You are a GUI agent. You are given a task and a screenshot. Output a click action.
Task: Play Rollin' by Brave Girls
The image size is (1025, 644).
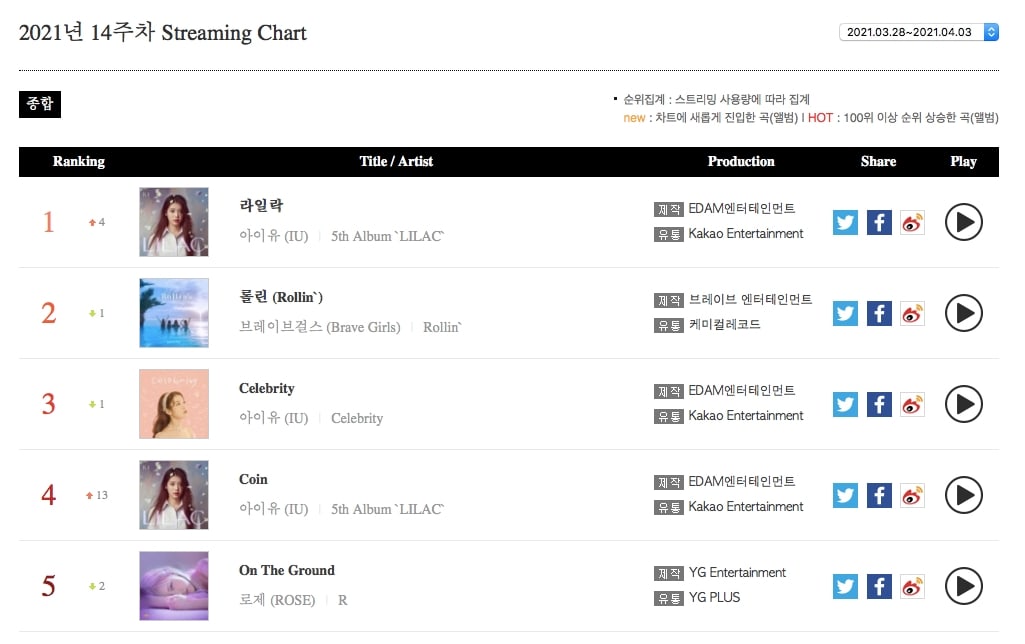point(964,313)
